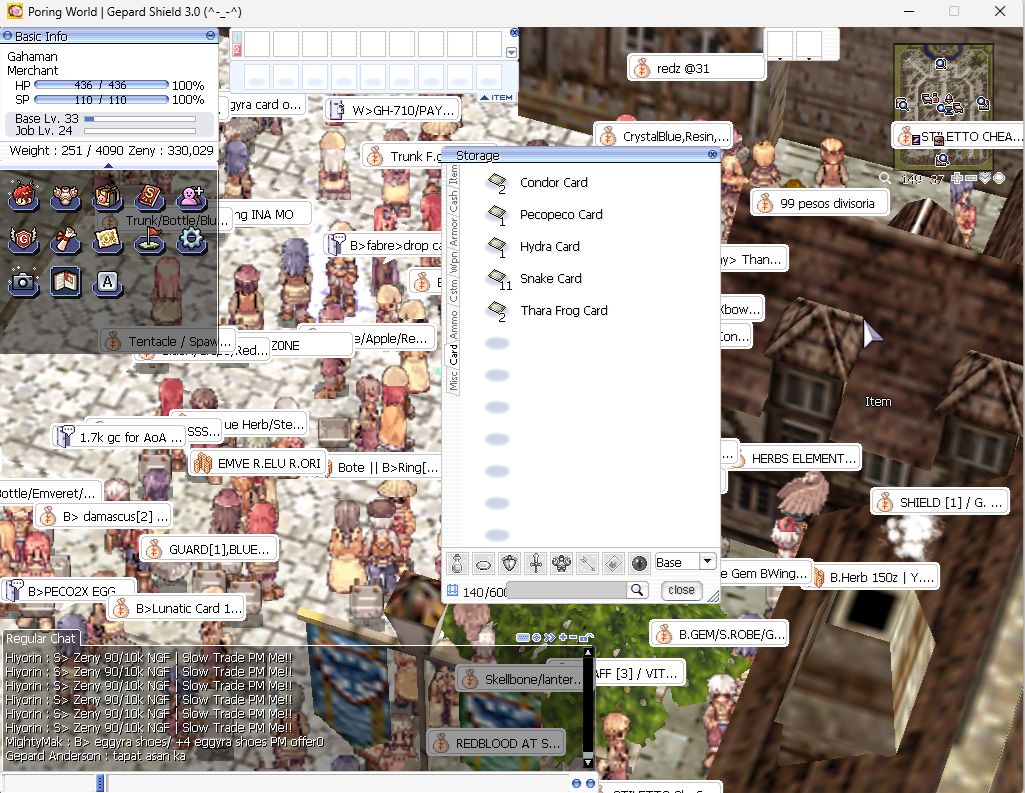Screen dimensions: 1025x793
Task: Open the world map parchment icon
Action: [x=107, y=240]
